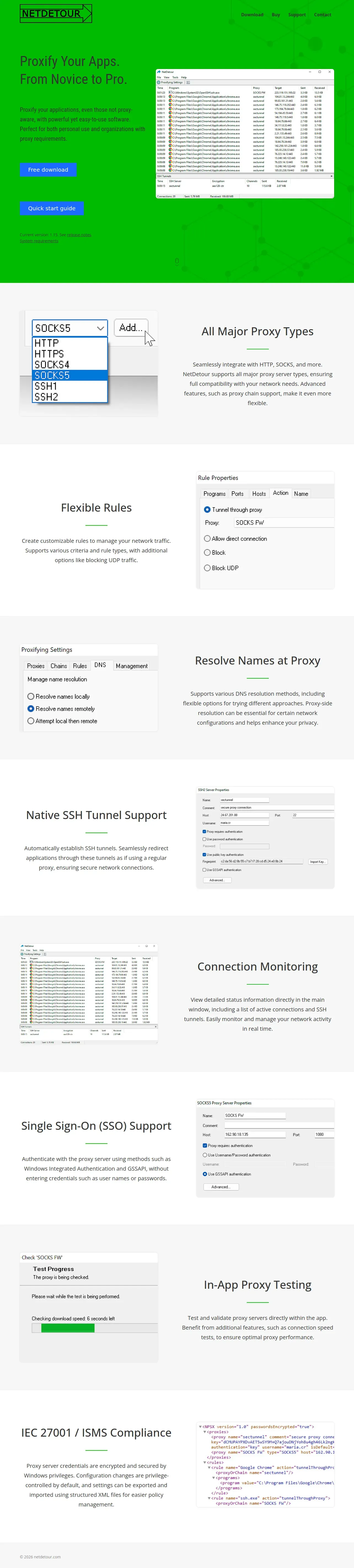Viewport: 354px width, 1568px height.
Task: Toggle Use password authentication checkbox
Action: [x=204, y=839]
